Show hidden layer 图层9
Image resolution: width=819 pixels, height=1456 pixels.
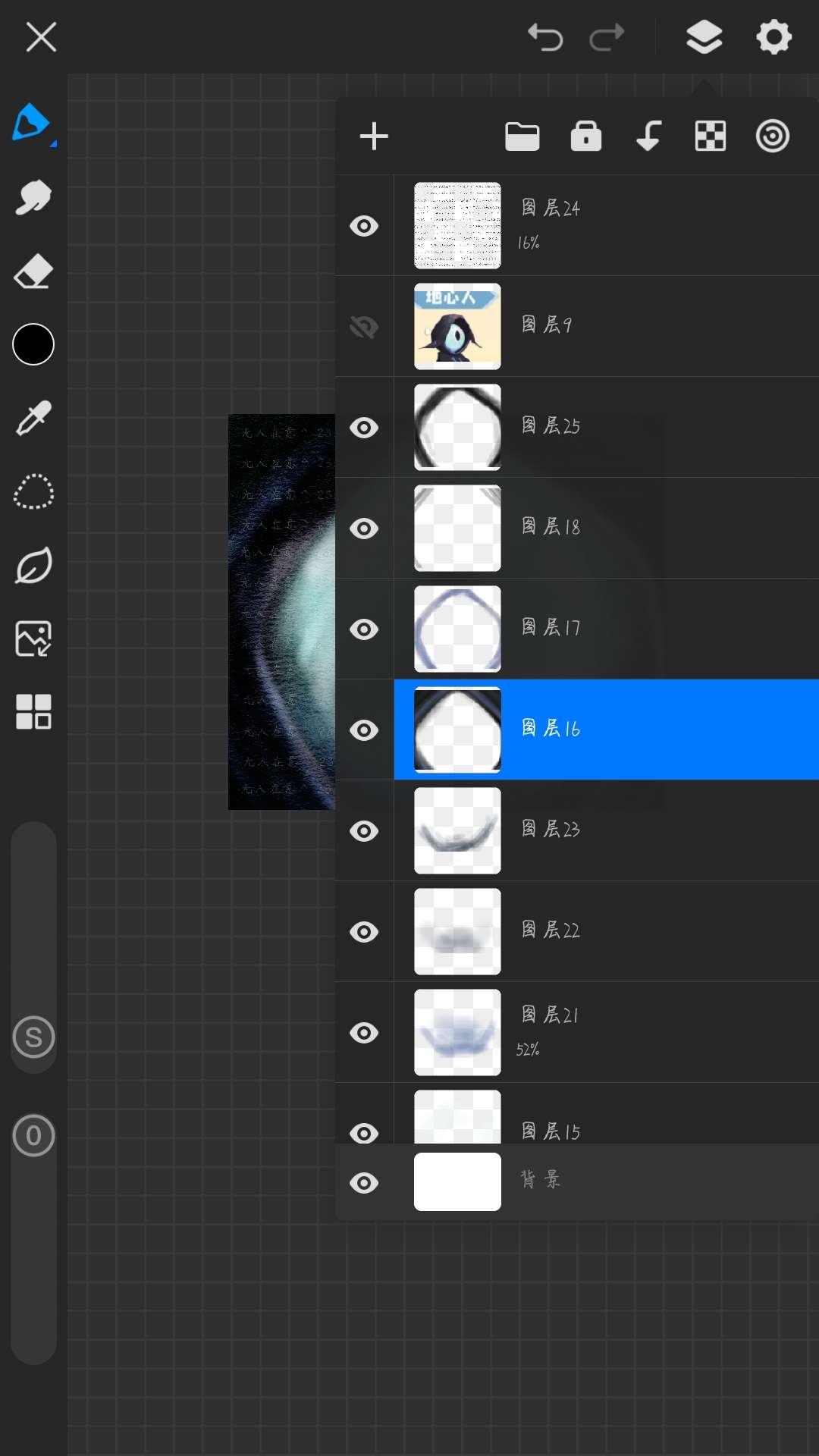click(364, 327)
